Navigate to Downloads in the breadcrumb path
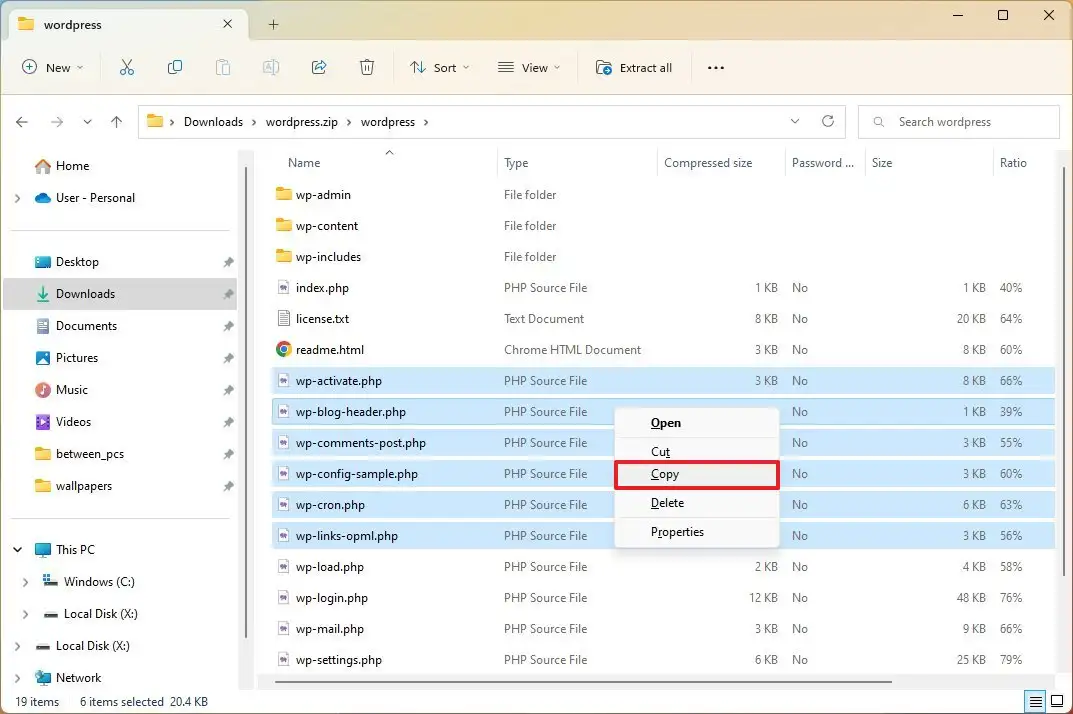The width and height of the screenshot is (1073, 714). pyautogui.click(x=213, y=121)
